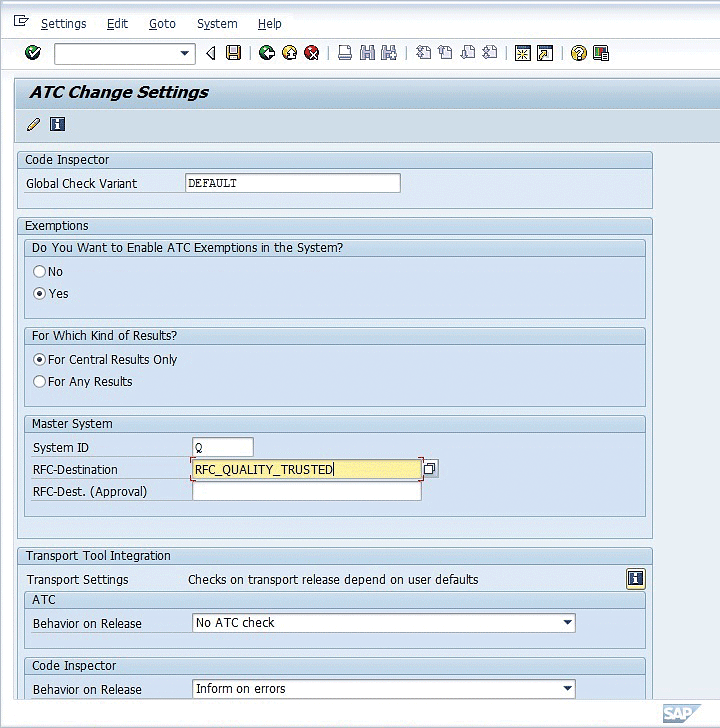Select the No radio button for exemptions
Image resolution: width=720 pixels, height=728 pixels.
point(40,271)
